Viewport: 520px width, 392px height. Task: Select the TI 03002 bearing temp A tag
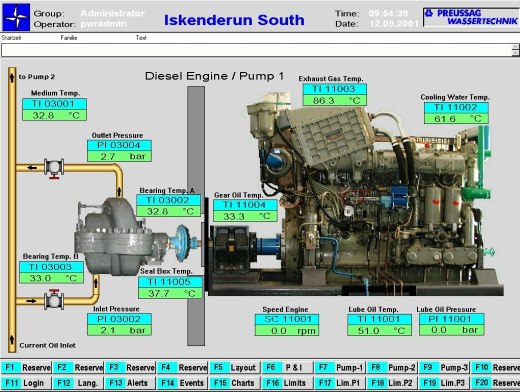169,200
